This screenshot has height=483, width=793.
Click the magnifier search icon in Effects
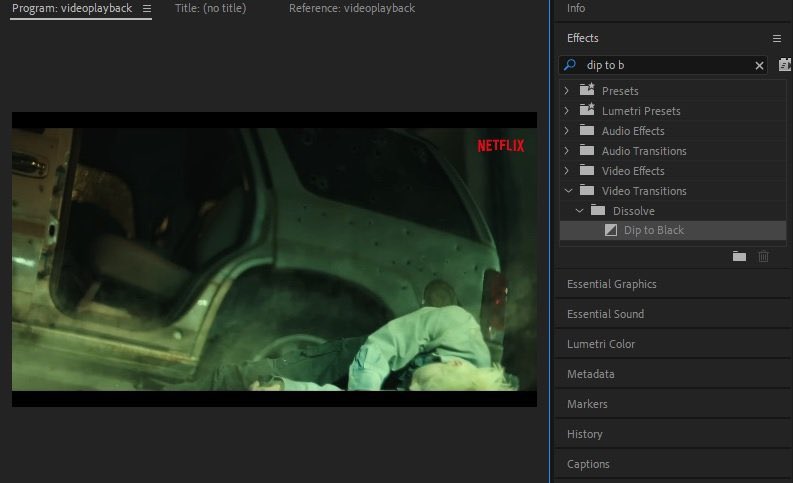coord(570,65)
